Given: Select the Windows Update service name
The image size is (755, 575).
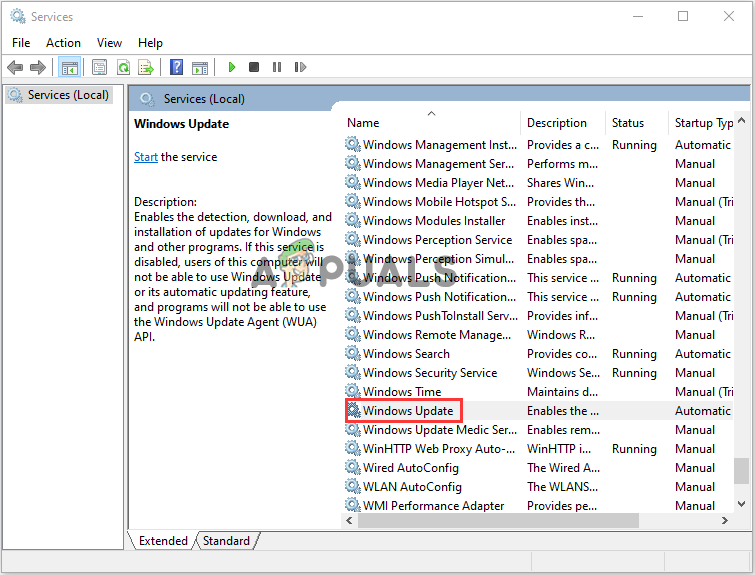Looking at the screenshot, I should point(408,411).
